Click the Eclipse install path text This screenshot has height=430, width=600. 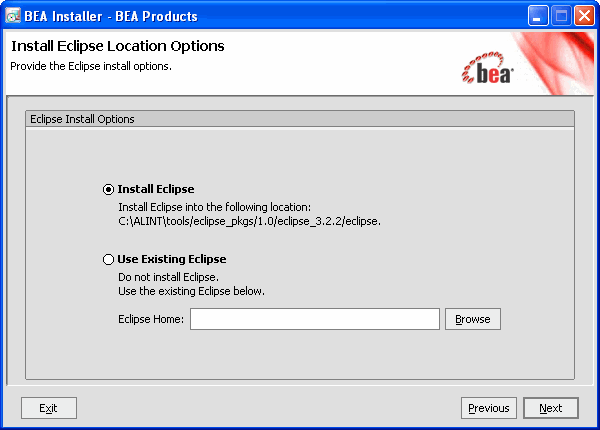tap(249, 221)
